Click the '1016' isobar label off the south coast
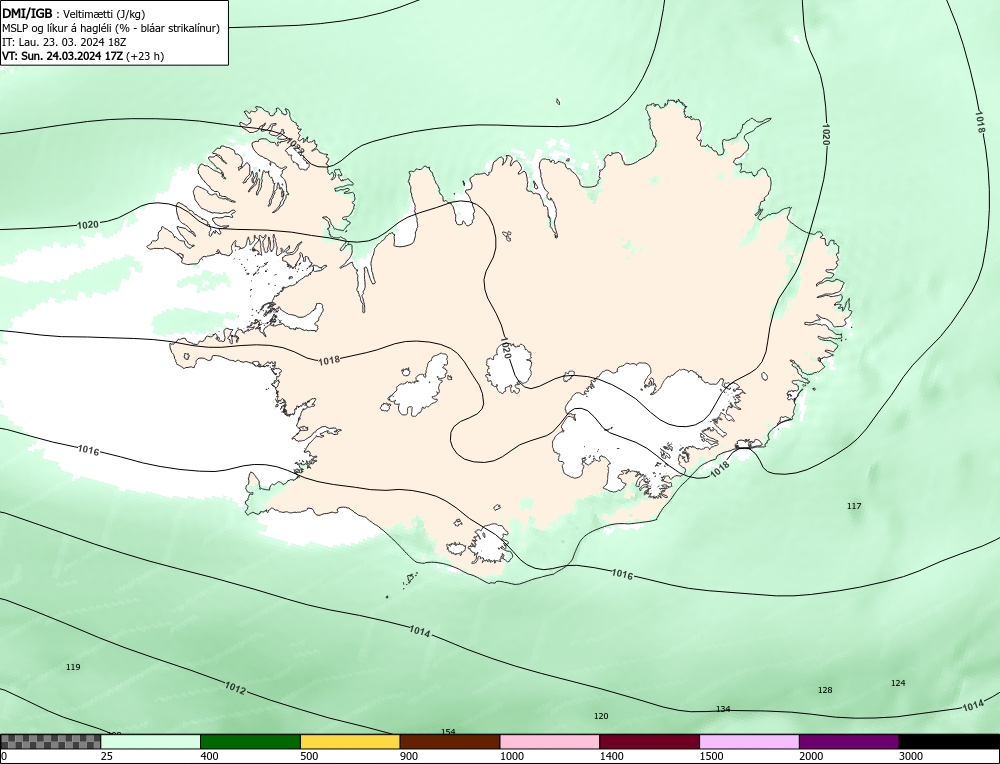1000x764 pixels. (x=622, y=575)
